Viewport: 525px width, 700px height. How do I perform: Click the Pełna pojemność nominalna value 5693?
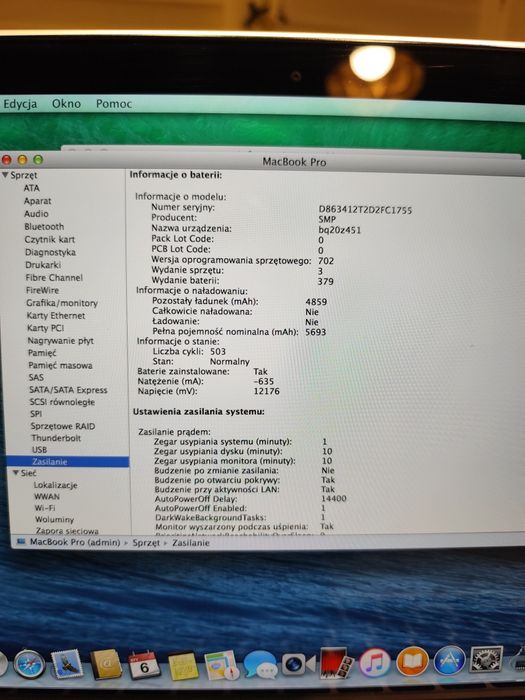click(316, 332)
